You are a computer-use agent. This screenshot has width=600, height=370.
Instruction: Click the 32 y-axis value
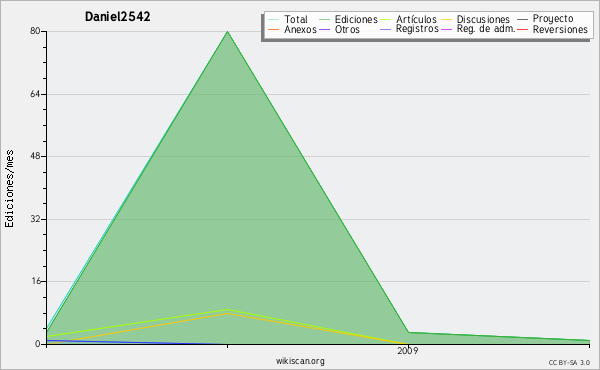[x=35, y=219]
